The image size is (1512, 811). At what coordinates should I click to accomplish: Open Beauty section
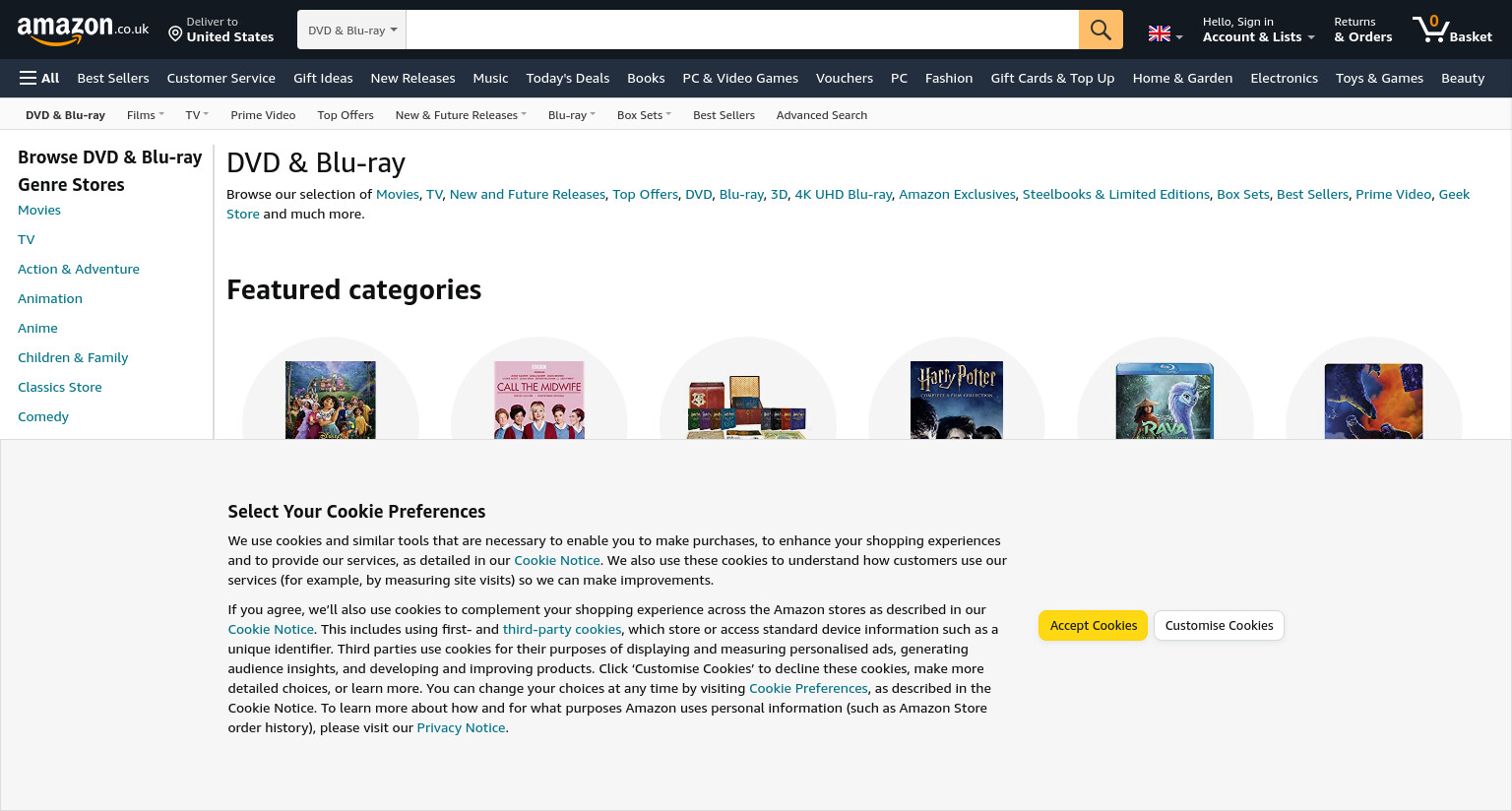(x=1463, y=78)
